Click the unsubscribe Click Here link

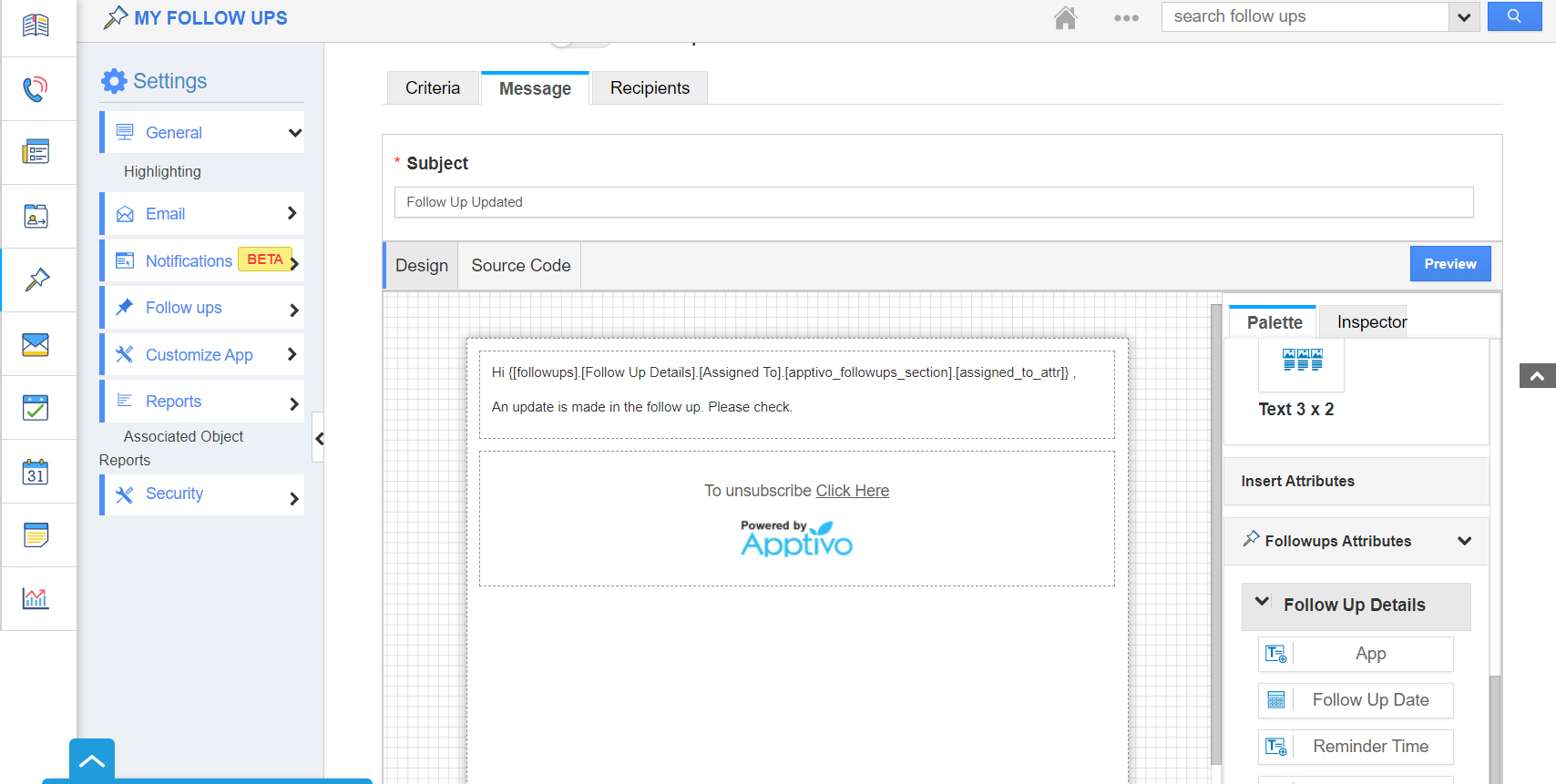[852, 491]
